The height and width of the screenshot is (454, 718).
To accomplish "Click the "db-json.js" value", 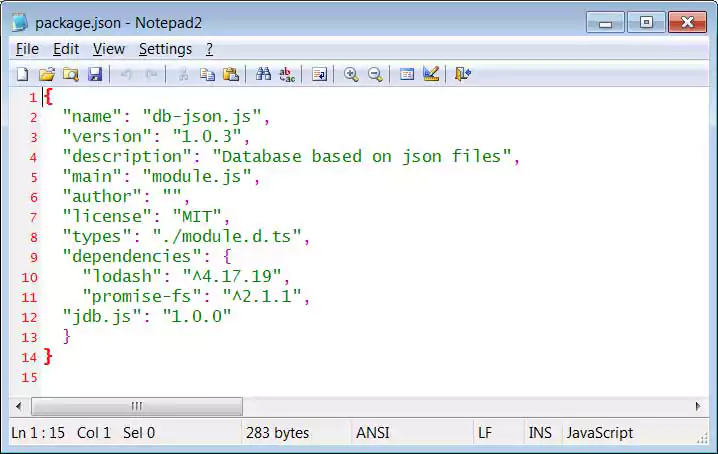I will click(x=202, y=116).
